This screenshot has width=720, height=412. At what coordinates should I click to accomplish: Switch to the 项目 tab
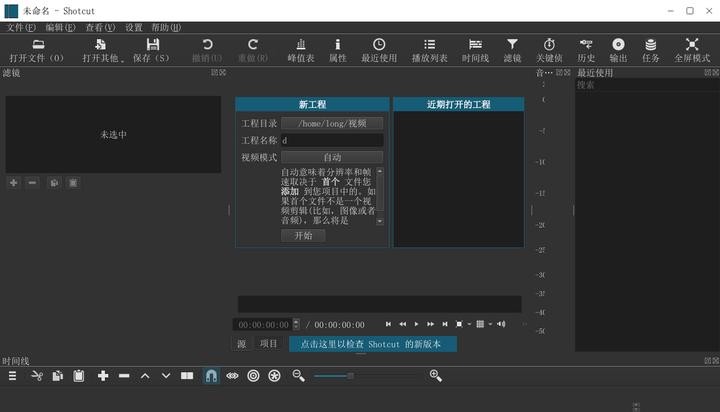(268, 343)
